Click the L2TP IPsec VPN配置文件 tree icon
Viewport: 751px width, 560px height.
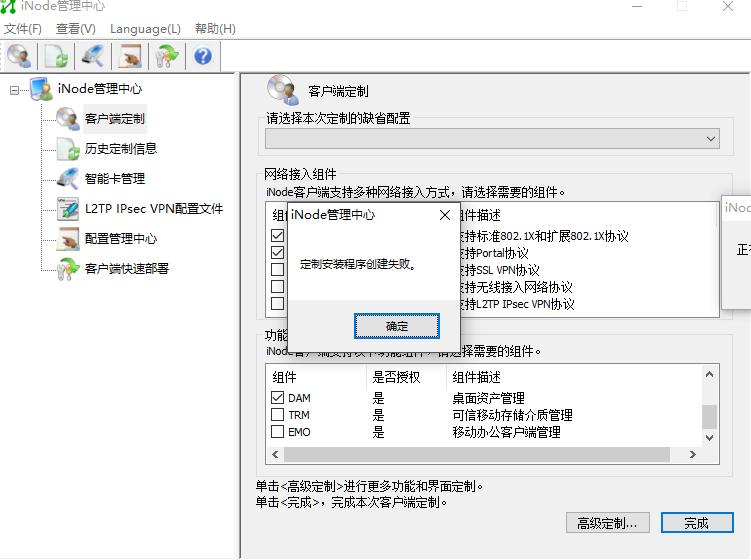click(68, 209)
